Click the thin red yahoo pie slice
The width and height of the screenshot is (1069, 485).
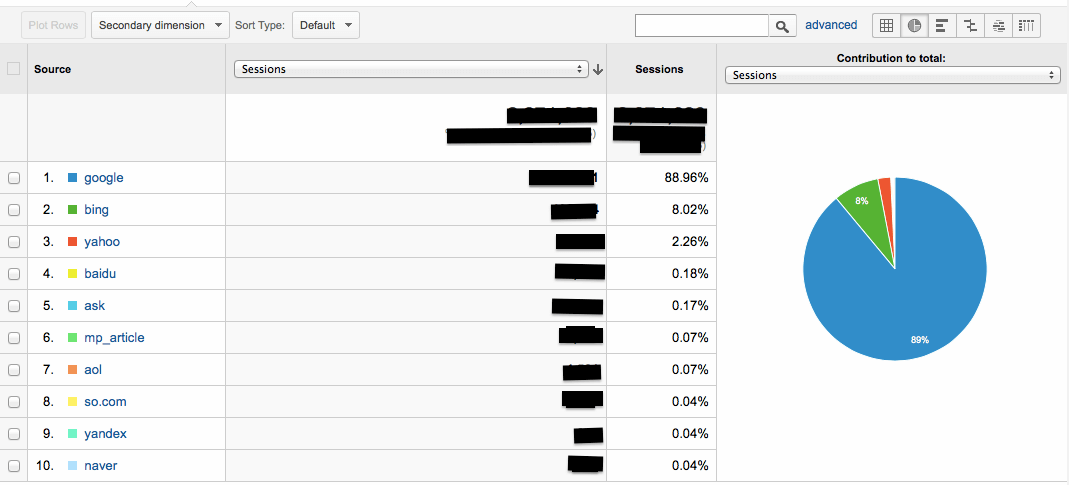886,205
